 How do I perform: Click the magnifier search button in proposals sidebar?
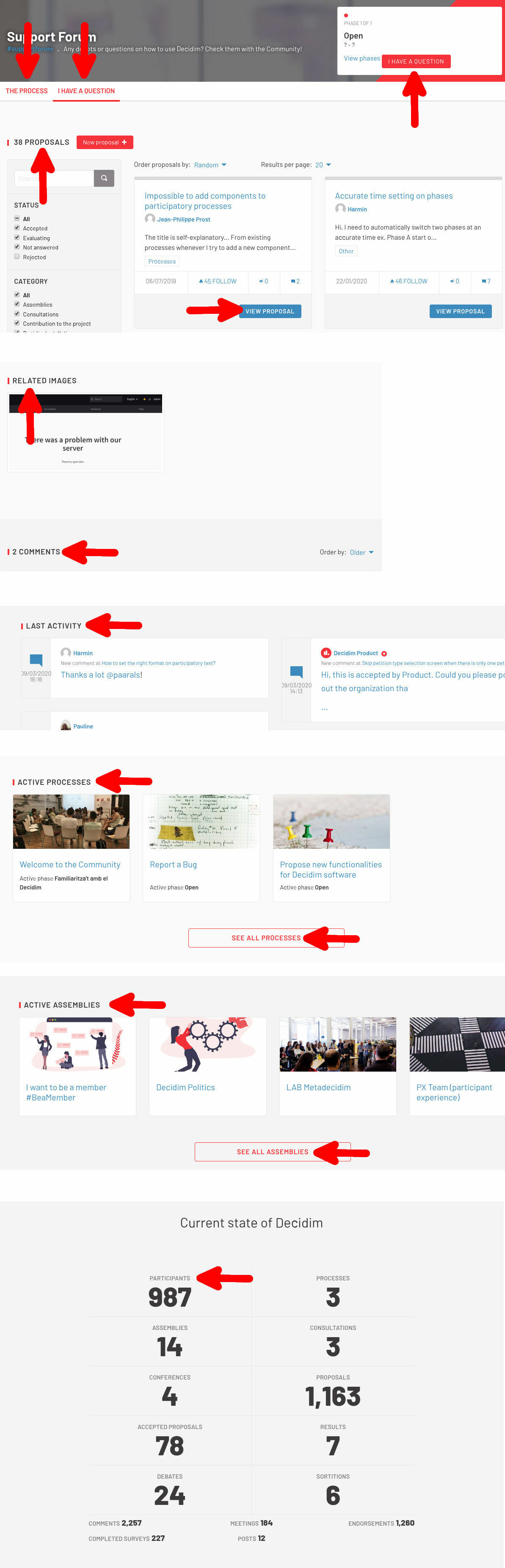pos(104,178)
